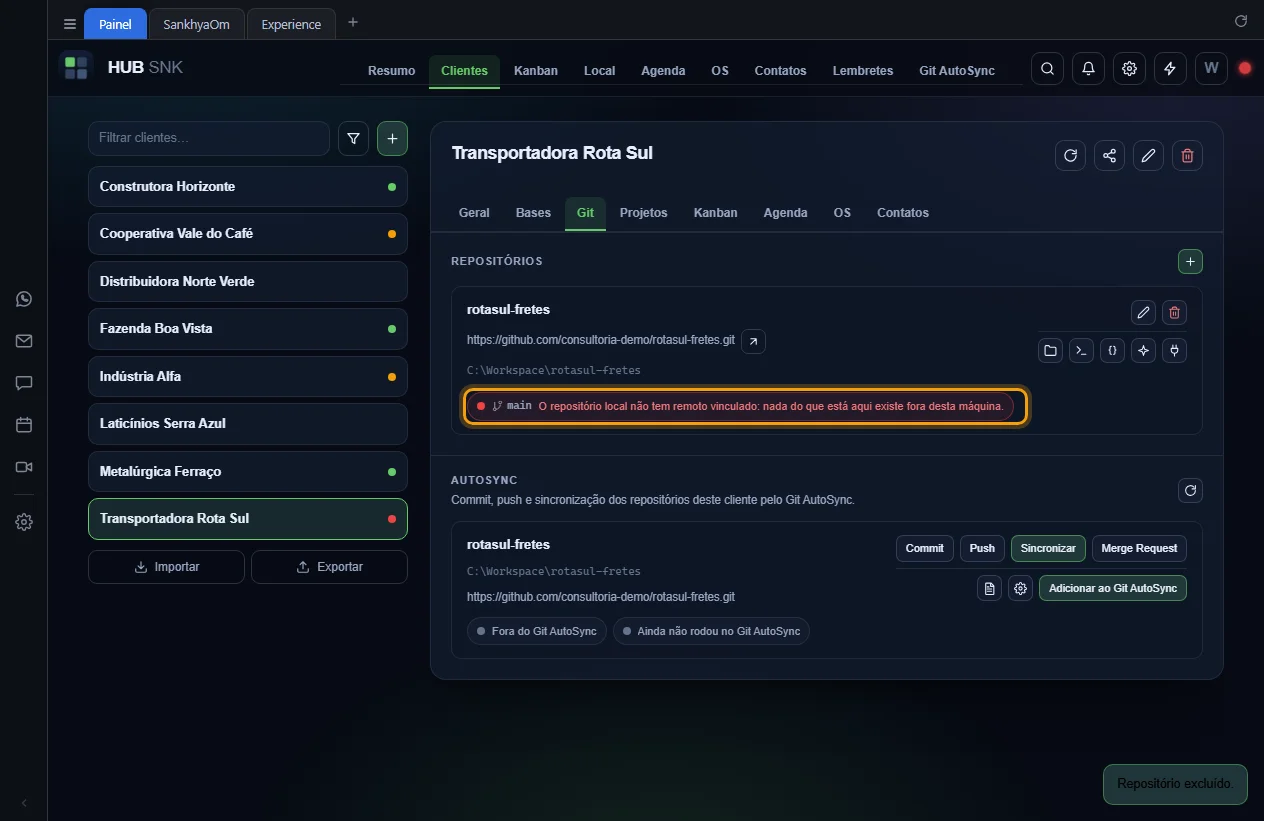
Task: Switch to the Projetos client tab
Action: point(643,213)
